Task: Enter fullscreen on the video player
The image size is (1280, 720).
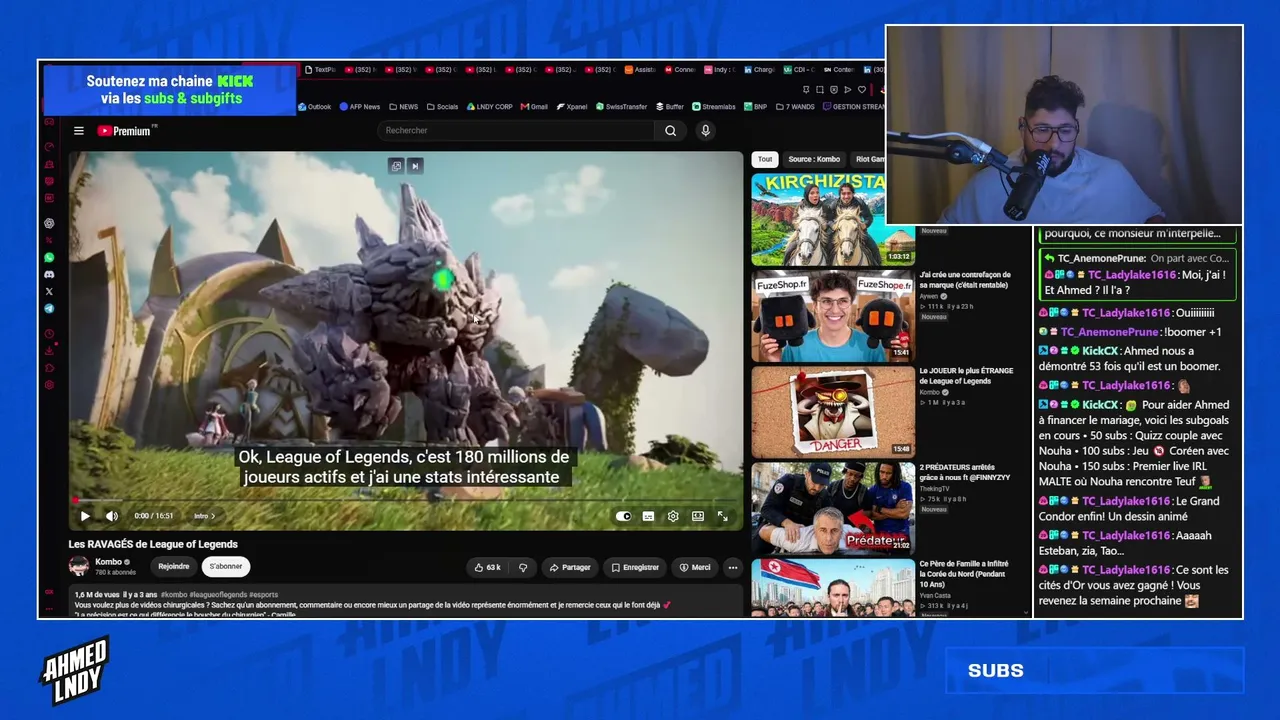Action: 722,516
